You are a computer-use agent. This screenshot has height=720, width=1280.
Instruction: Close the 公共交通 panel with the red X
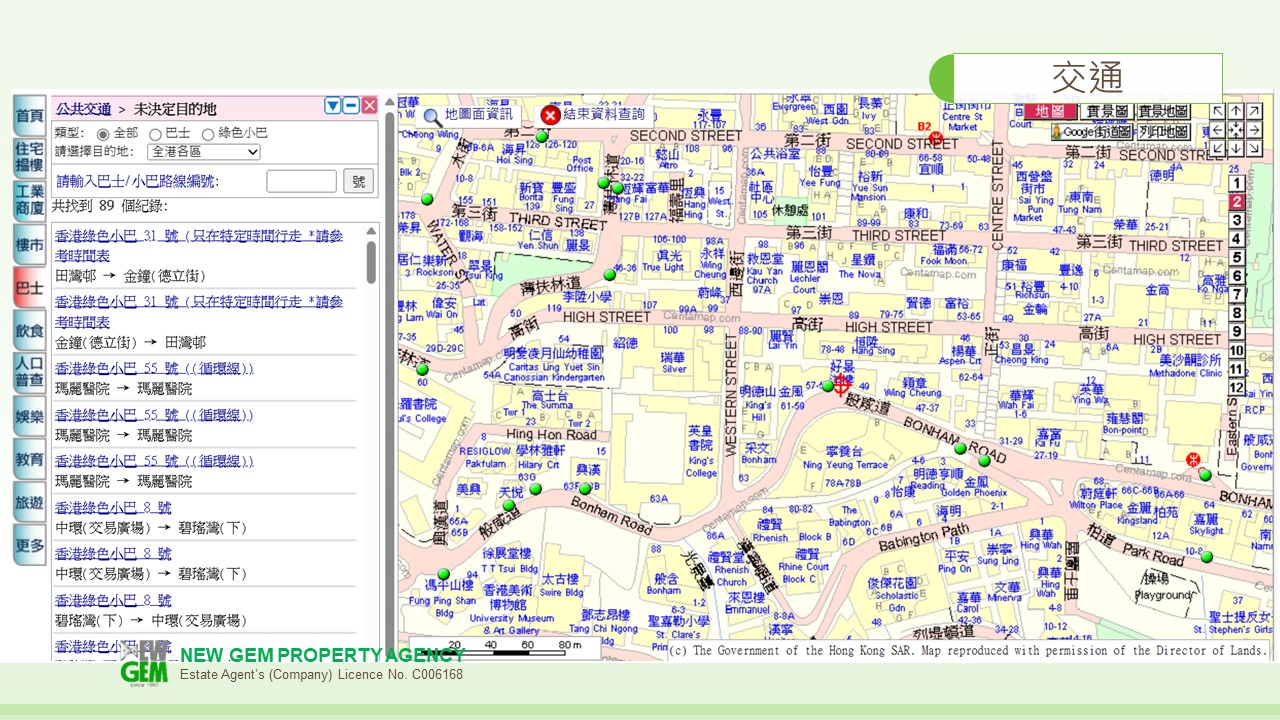tap(369, 106)
